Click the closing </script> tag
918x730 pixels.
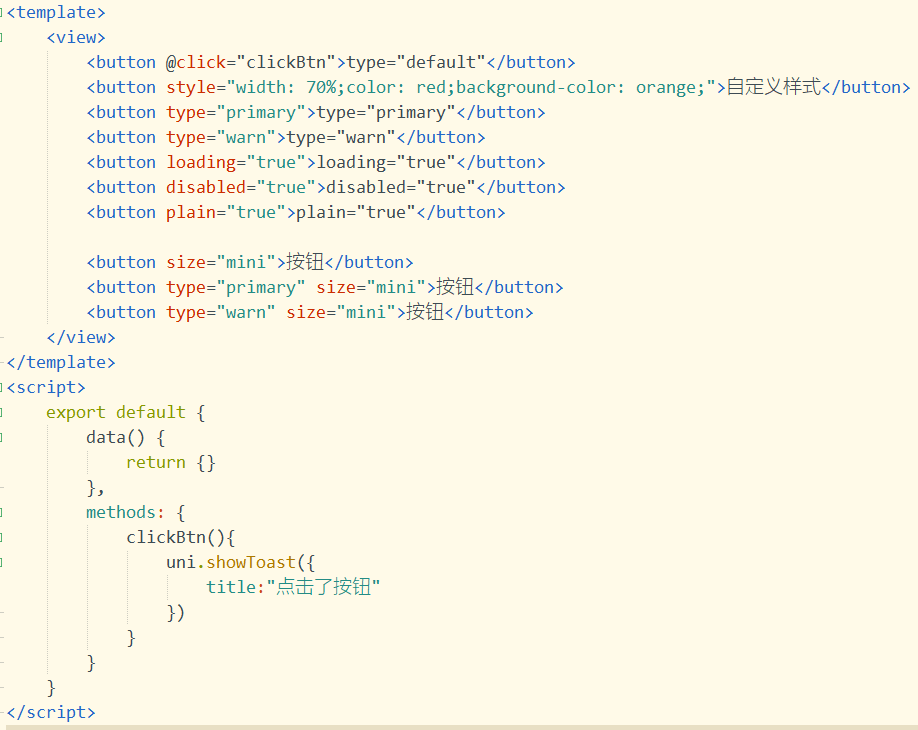click(51, 712)
